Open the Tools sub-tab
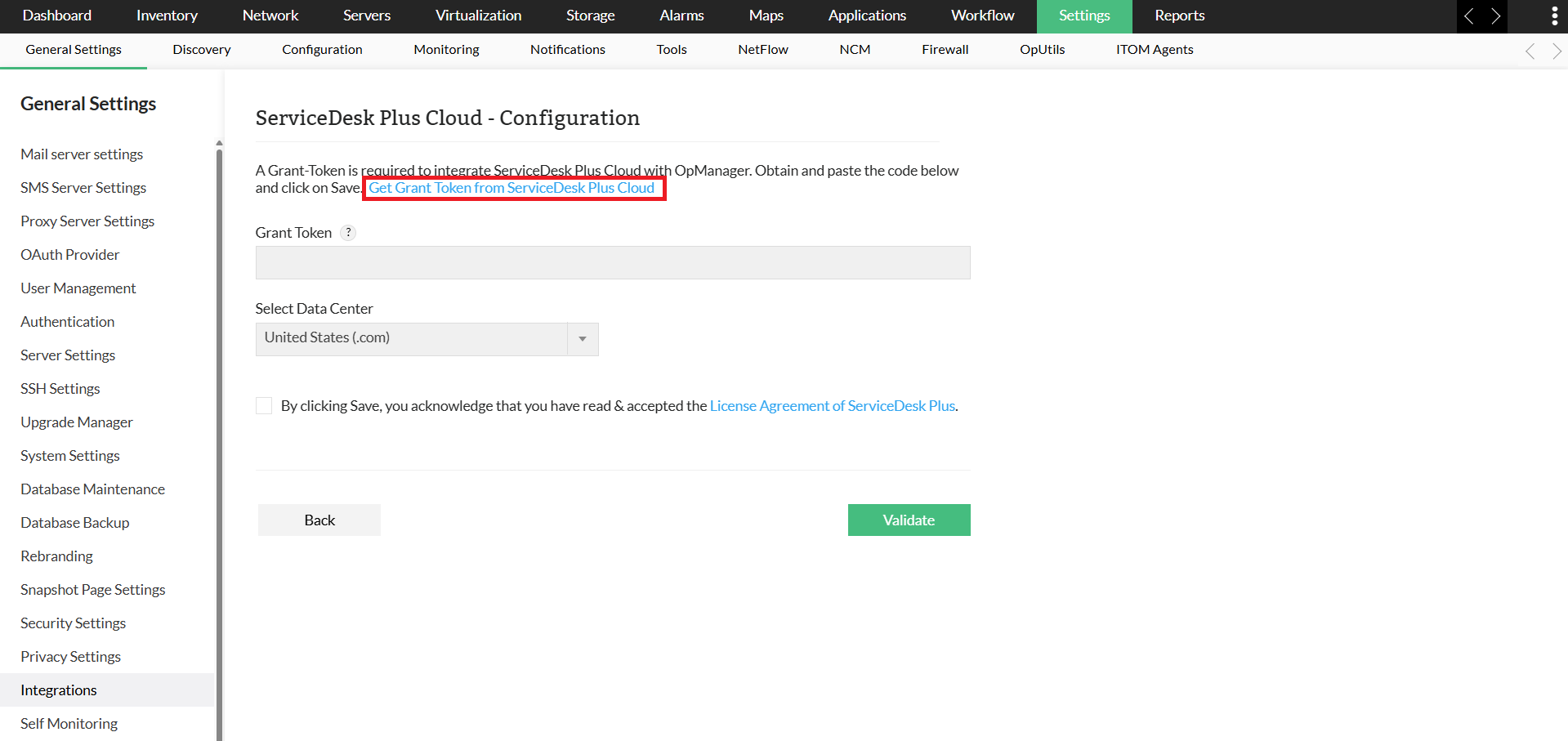This screenshot has width=1568, height=741. [x=672, y=50]
